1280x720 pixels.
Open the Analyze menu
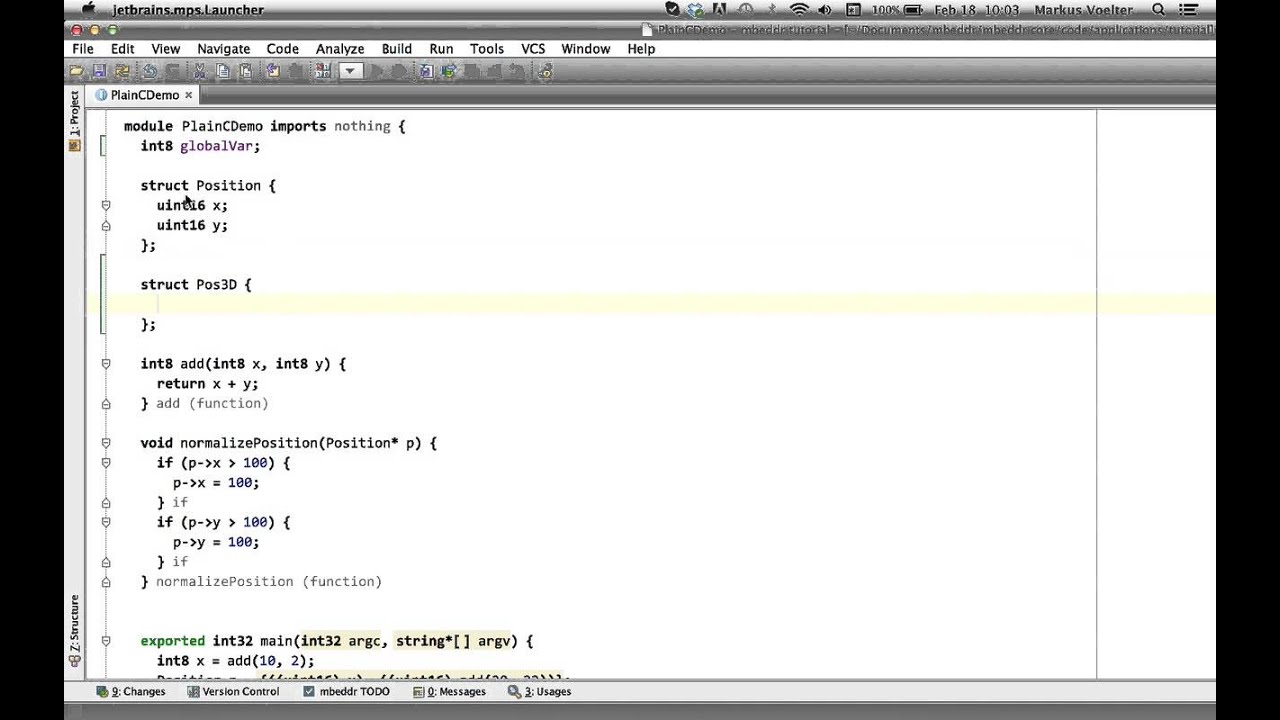point(340,49)
